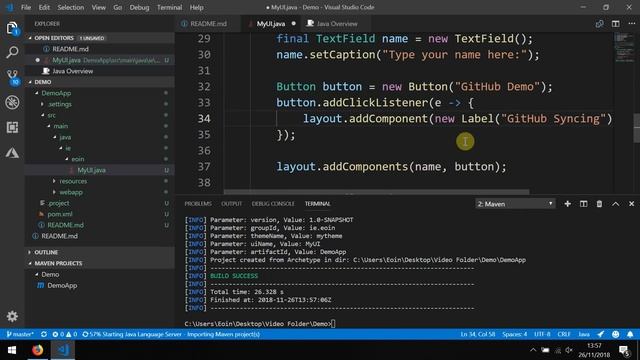Open the Source Control view icon
640x360 pixels.
13,77
